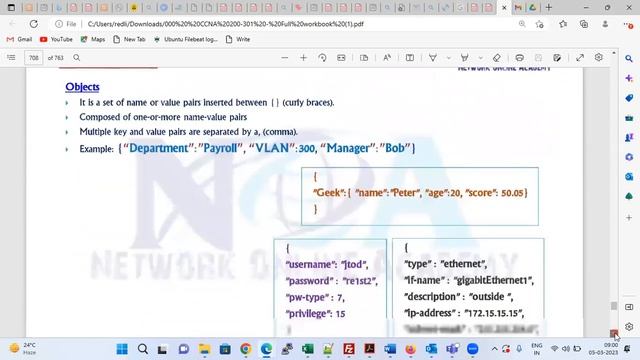The height and width of the screenshot is (360, 640).
Task: Open FileZilla from taskbar
Action: point(349,349)
